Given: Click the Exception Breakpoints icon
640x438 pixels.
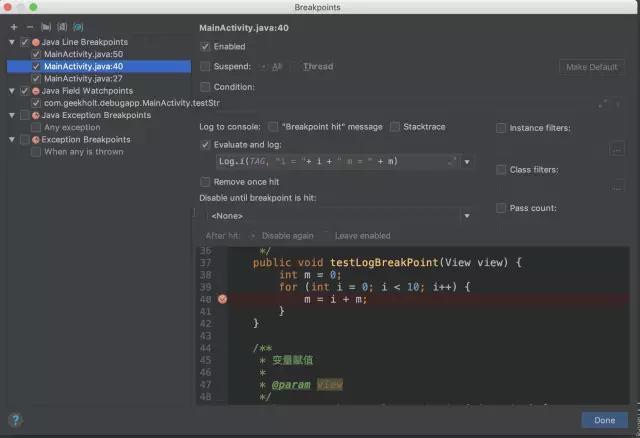Looking at the screenshot, I should pos(36,140).
